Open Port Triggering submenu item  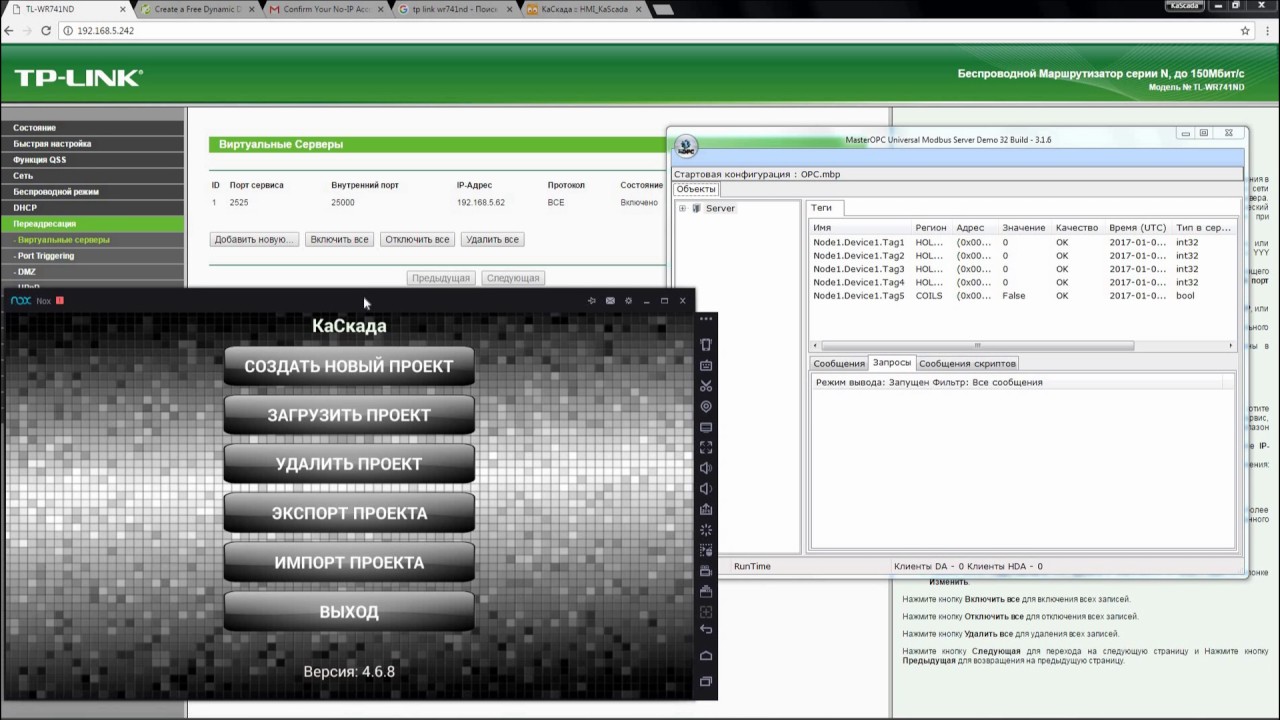(x=92, y=256)
